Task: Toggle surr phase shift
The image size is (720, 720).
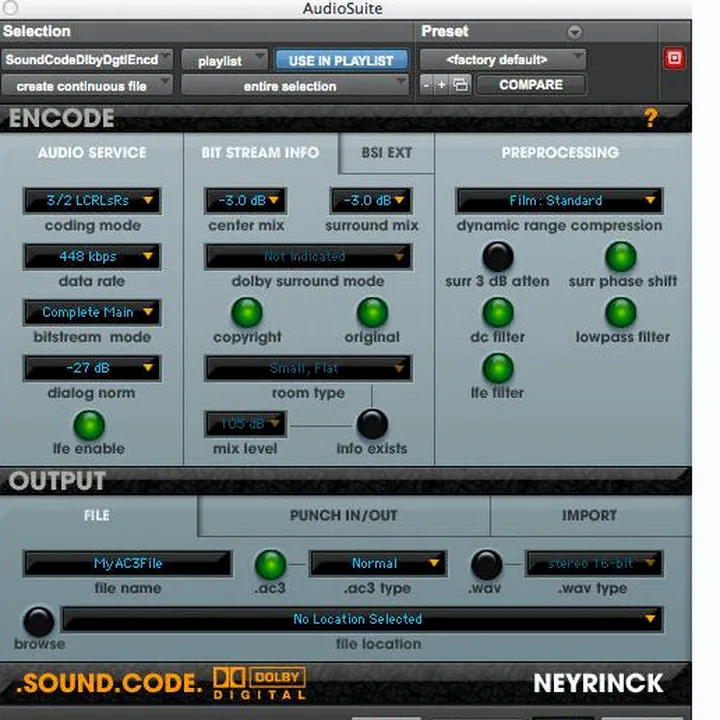Action: [621, 257]
